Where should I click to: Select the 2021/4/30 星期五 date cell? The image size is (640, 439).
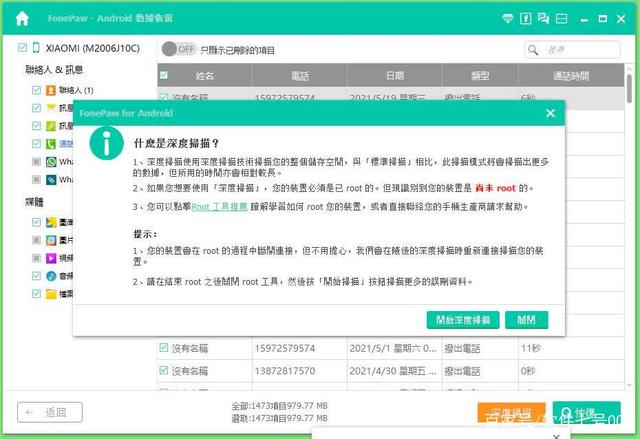coord(394,371)
